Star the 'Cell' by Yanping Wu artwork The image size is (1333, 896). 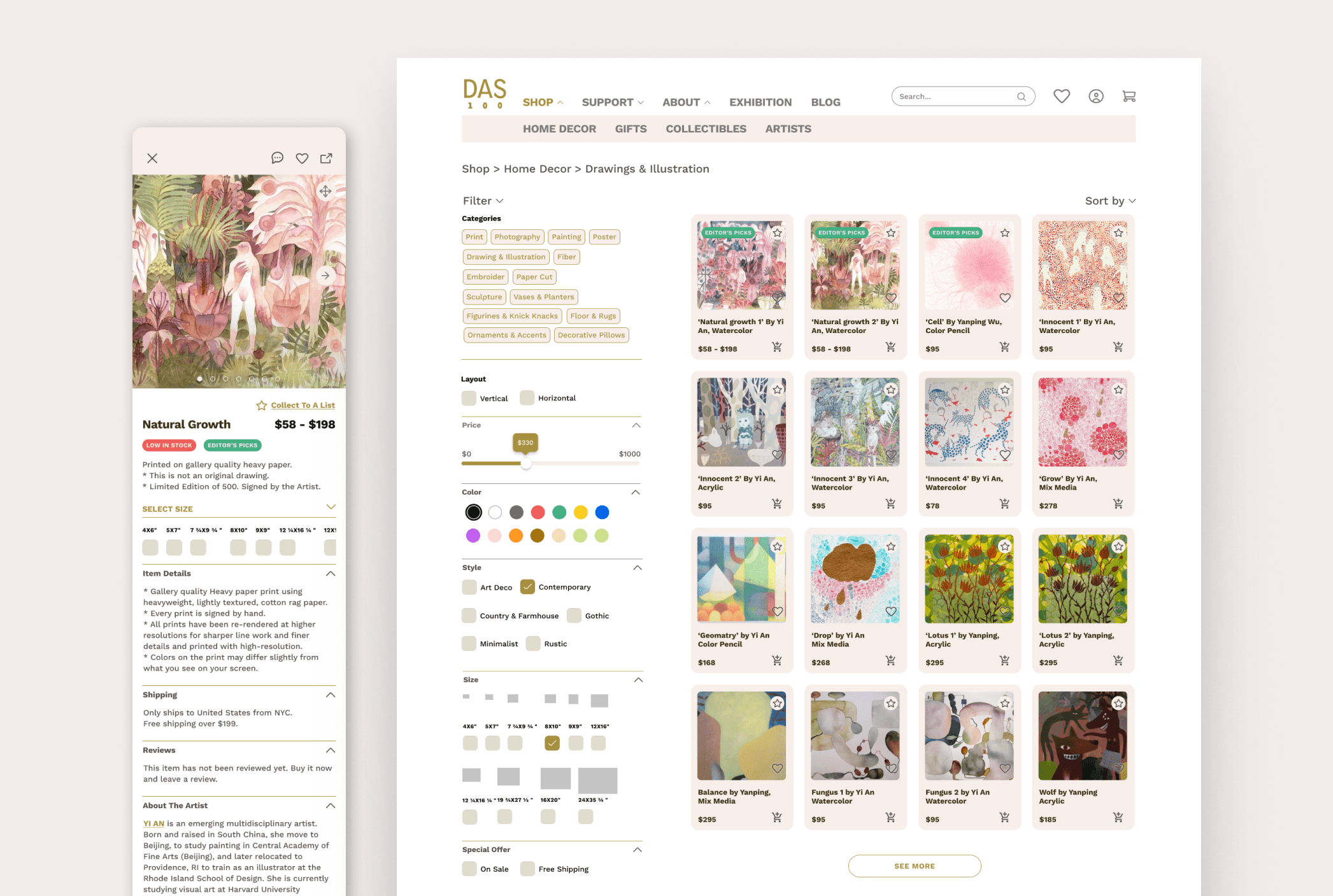click(x=1004, y=233)
